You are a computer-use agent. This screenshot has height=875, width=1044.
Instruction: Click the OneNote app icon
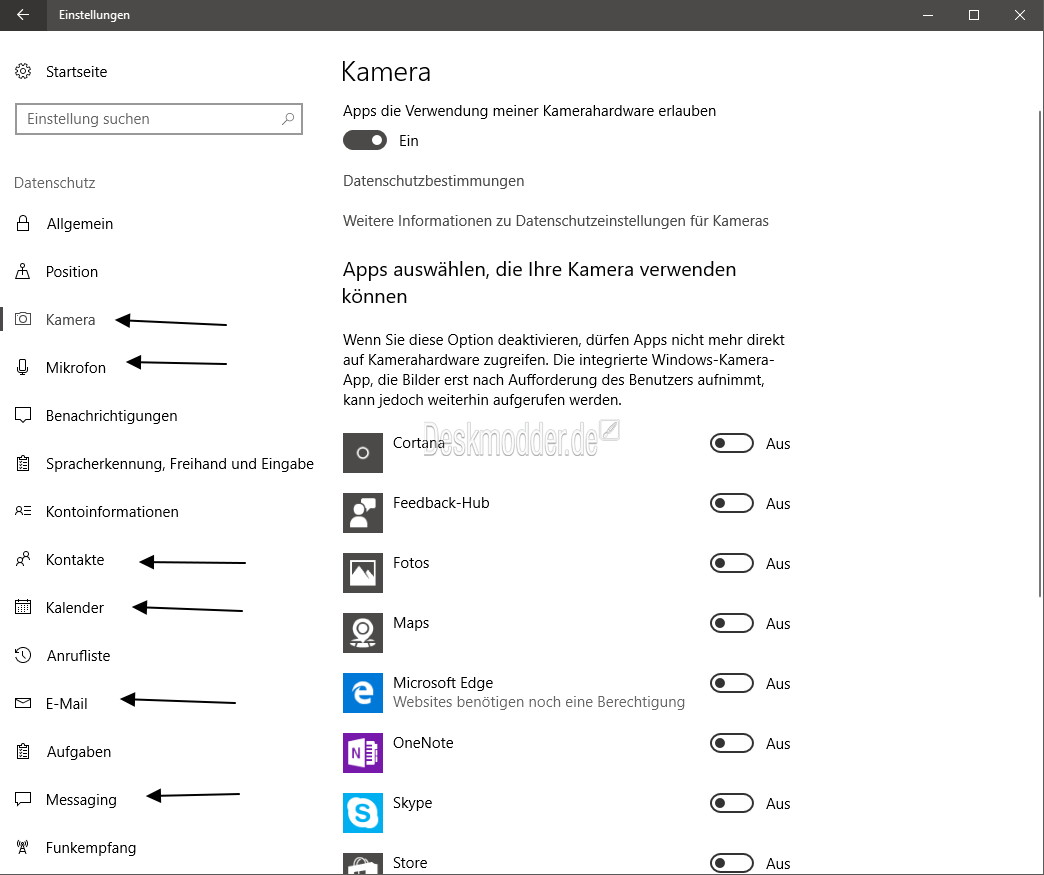point(363,752)
